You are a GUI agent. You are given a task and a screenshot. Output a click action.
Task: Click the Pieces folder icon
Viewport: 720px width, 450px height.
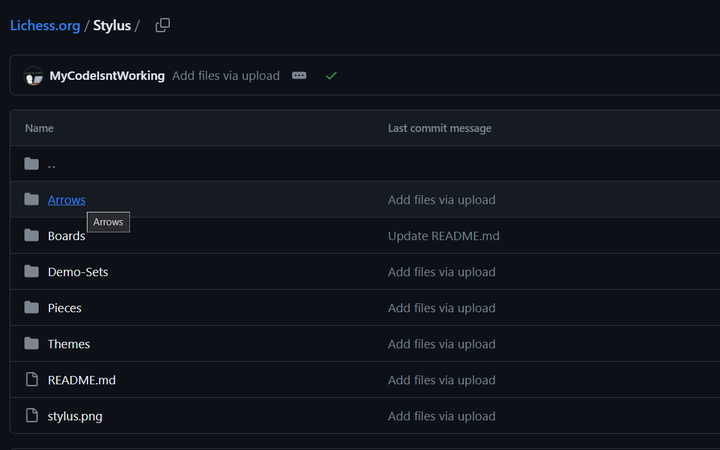pyautogui.click(x=31, y=308)
